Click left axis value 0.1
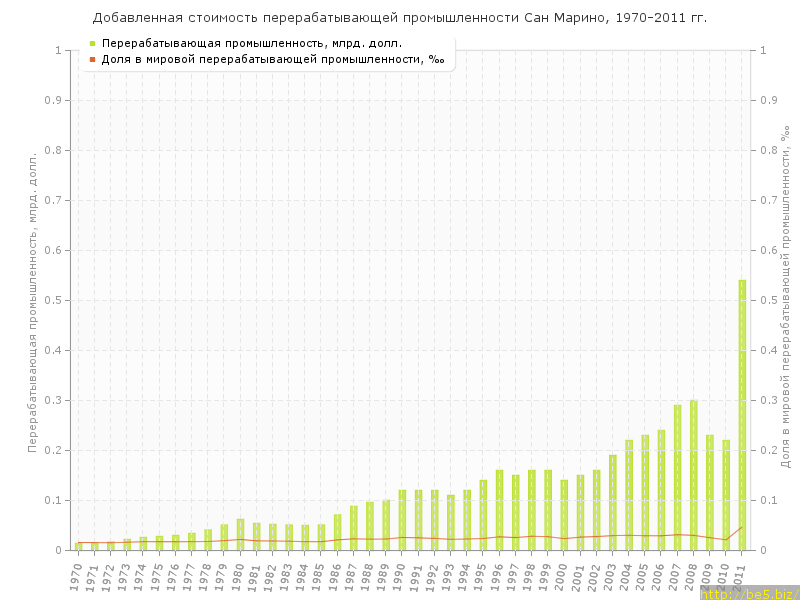This screenshot has height=600, width=800. (53, 500)
